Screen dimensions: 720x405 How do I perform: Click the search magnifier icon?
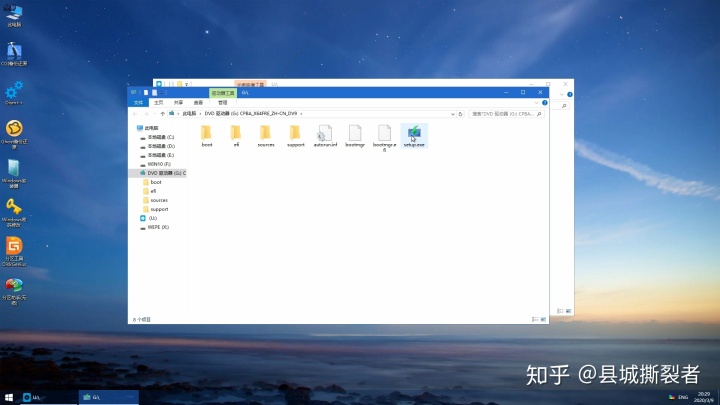pyautogui.click(x=539, y=114)
